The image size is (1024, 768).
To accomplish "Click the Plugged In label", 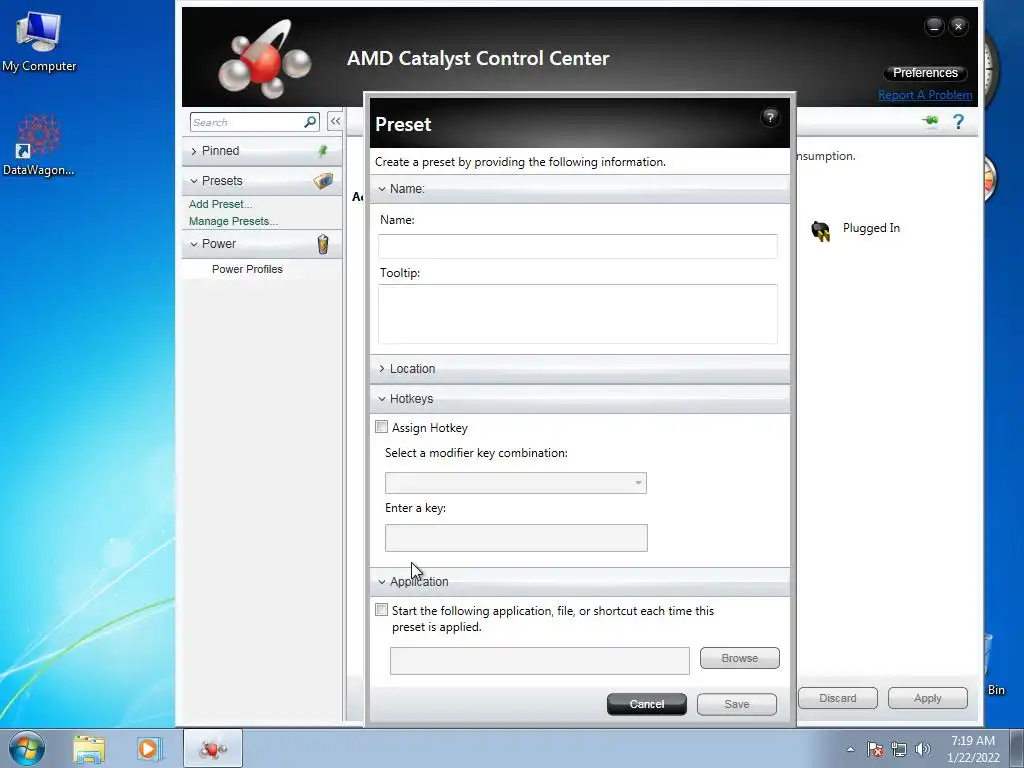I will (871, 228).
